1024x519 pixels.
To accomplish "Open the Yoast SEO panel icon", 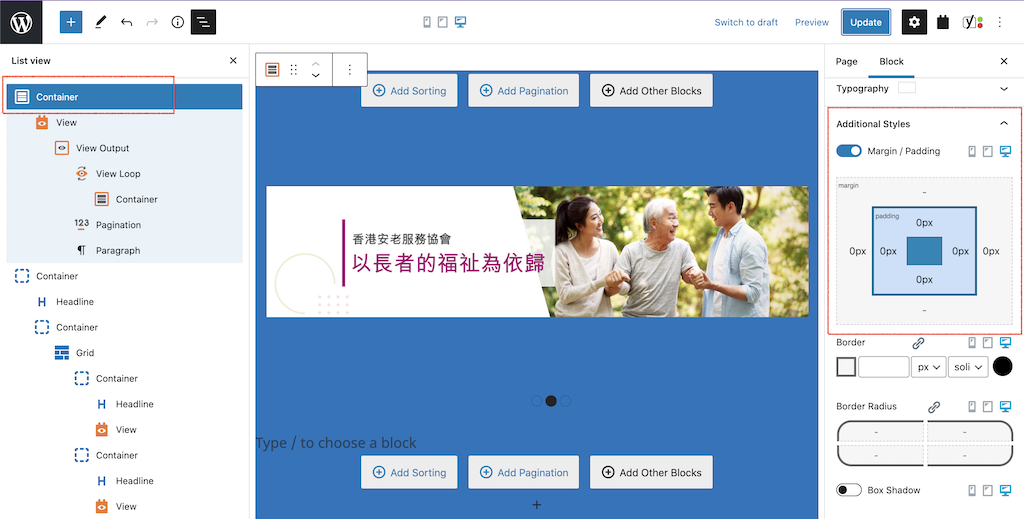I will [x=972, y=22].
